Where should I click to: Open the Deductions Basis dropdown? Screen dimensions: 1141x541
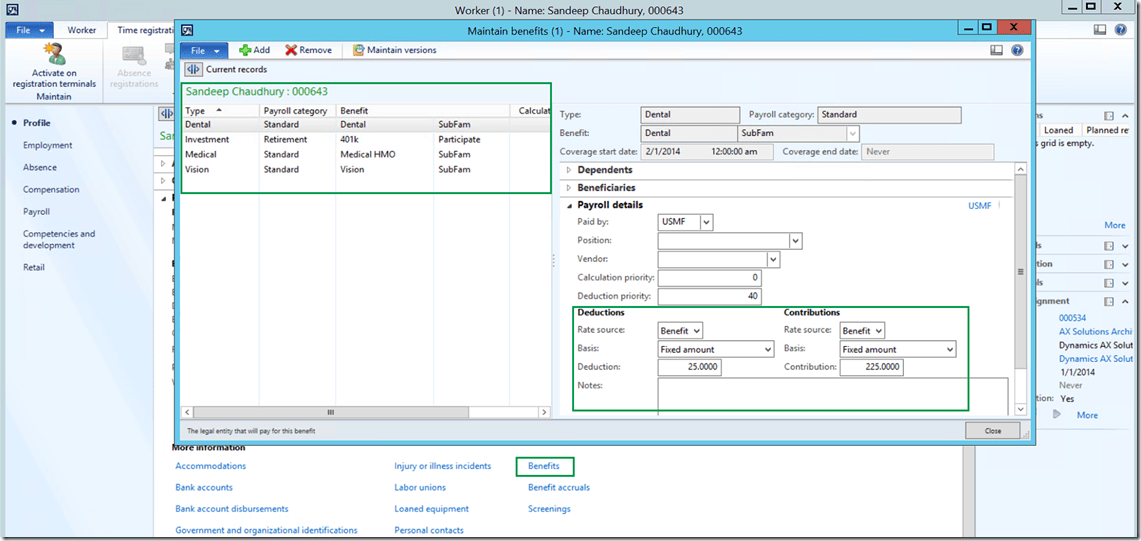[767, 350]
